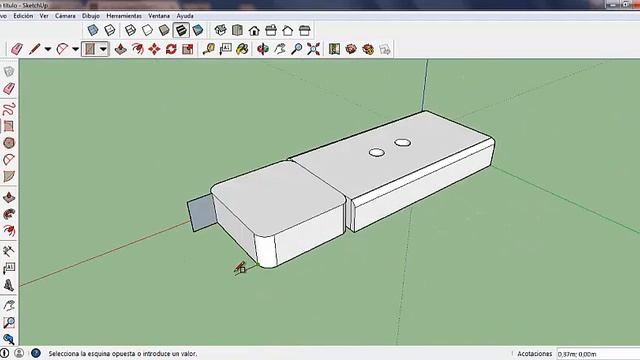Select the Scale tool
This screenshot has height=360, width=640.
click(x=188, y=49)
